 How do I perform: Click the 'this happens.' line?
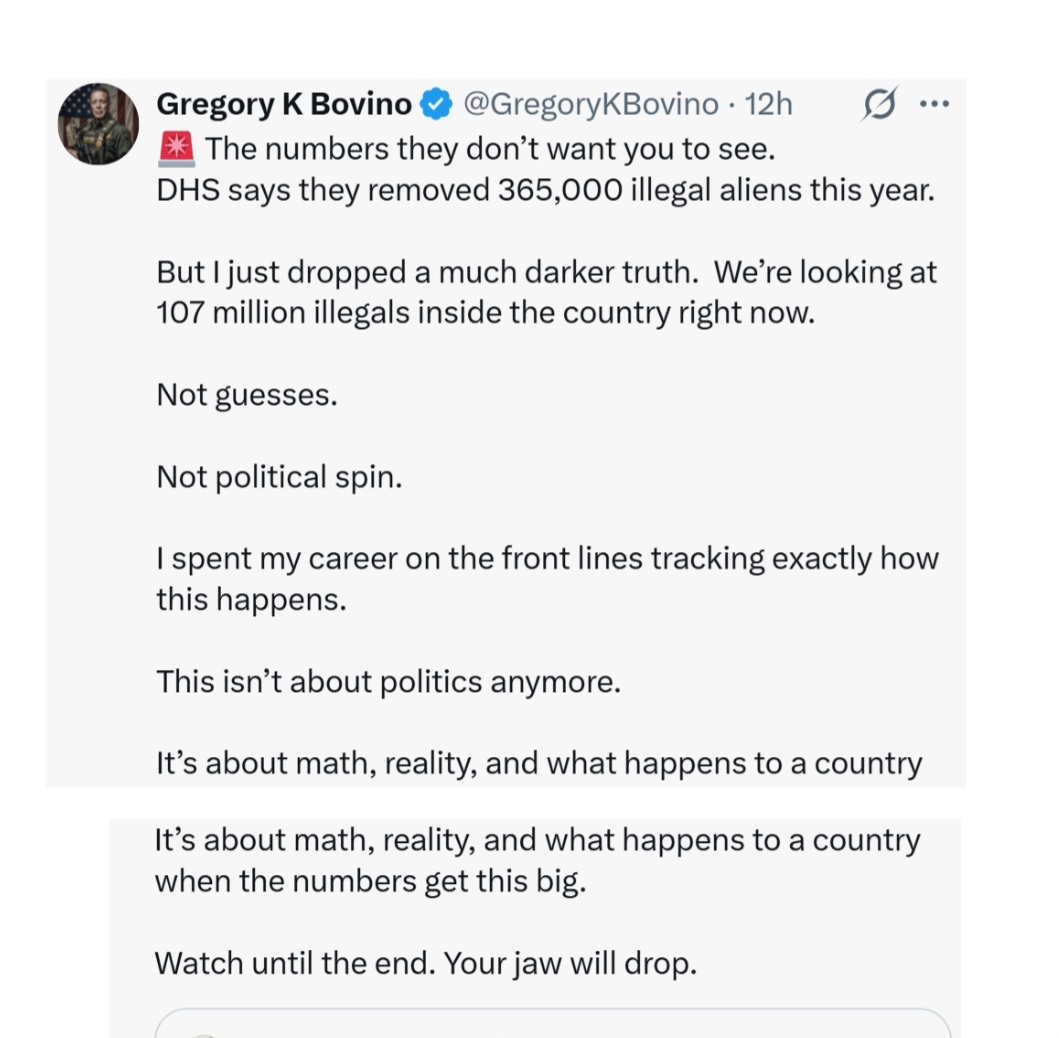pyautogui.click(x=251, y=600)
